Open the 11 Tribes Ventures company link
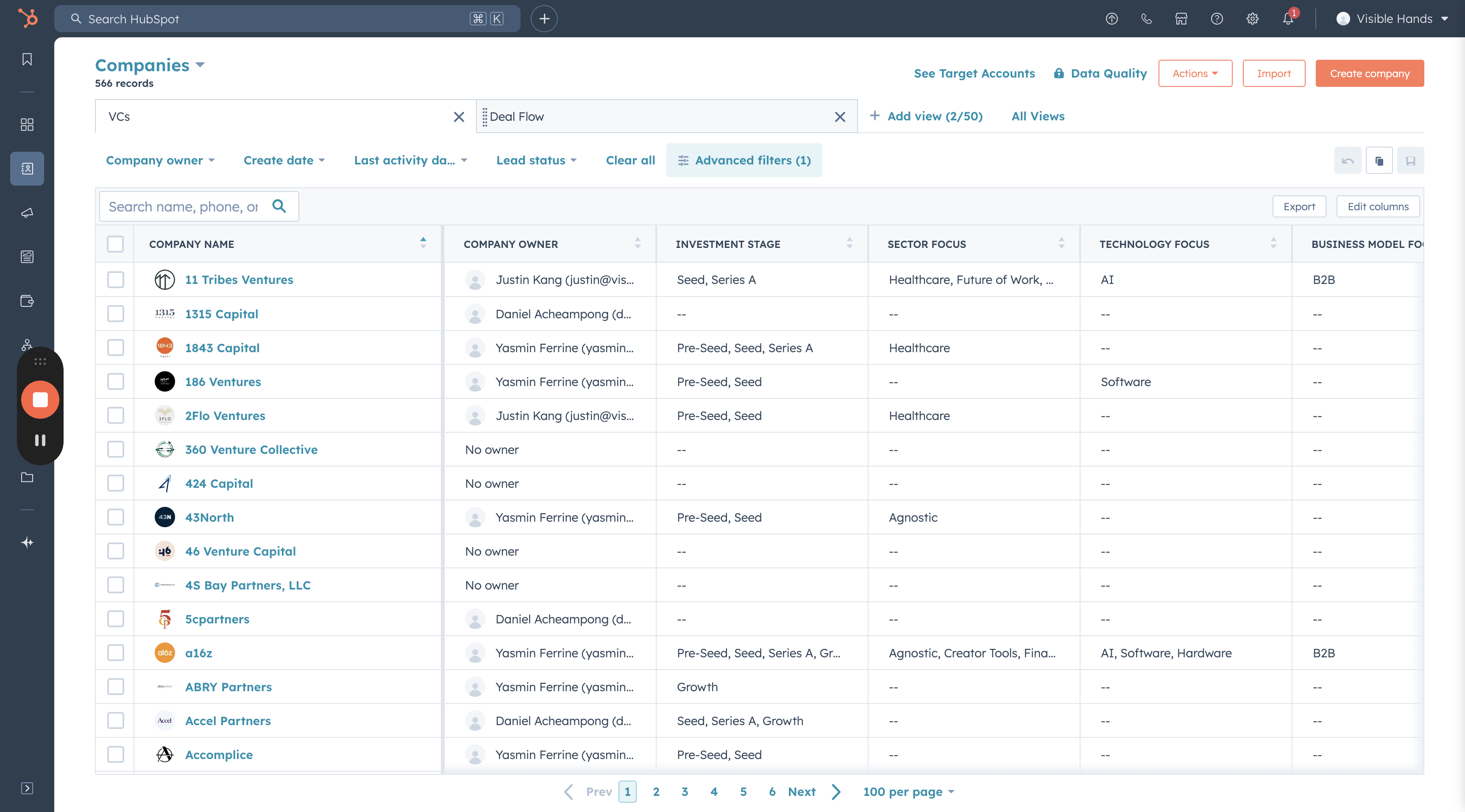 click(239, 279)
